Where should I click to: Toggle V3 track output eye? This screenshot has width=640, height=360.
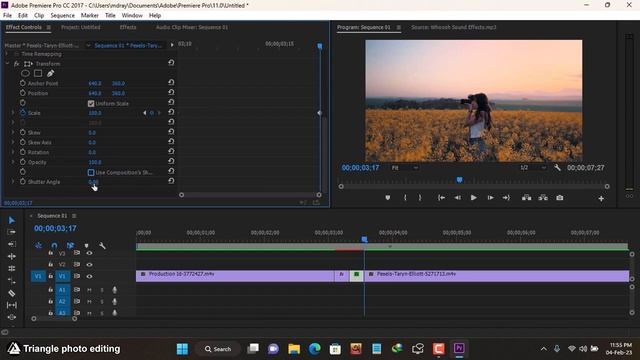point(89,253)
